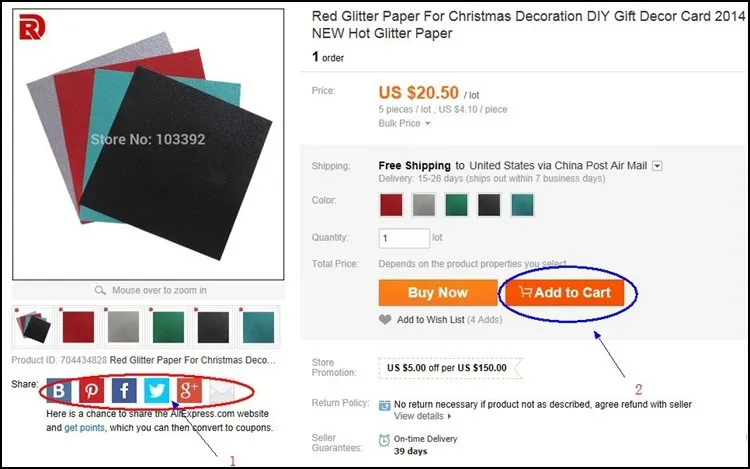Click the Quantity input field
This screenshot has width=750, height=469.
404,238
